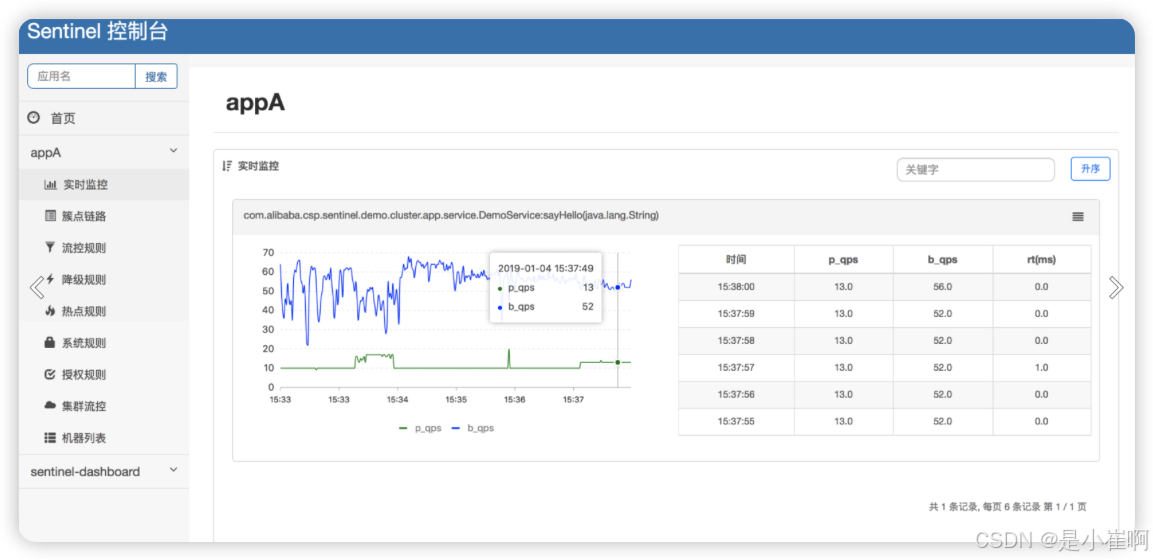Click the flame icon next to 热点规则
The image size is (1153, 560).
point(50,311)
